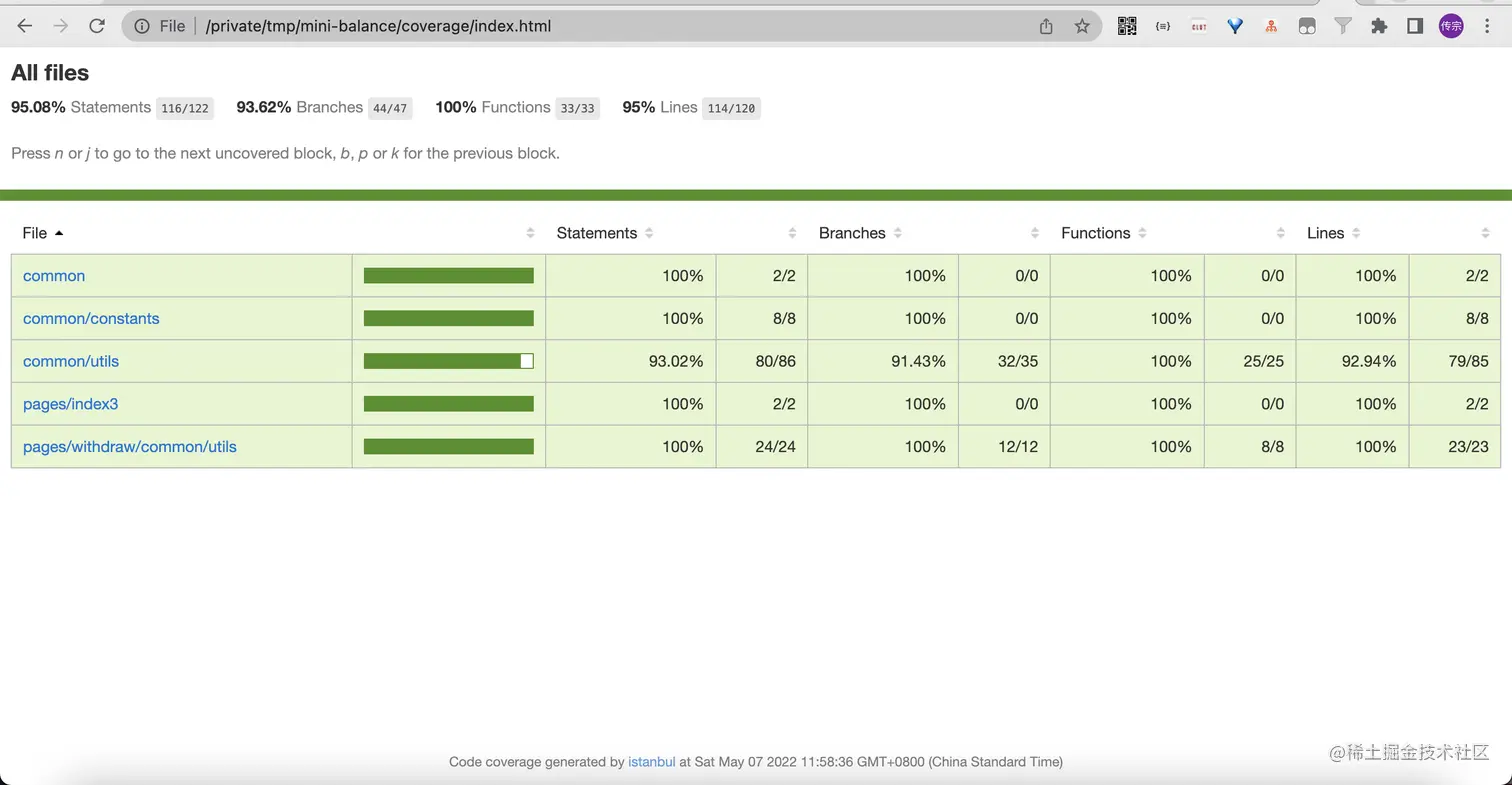Click the common/utils coverage progress bar

pos(449,361)
